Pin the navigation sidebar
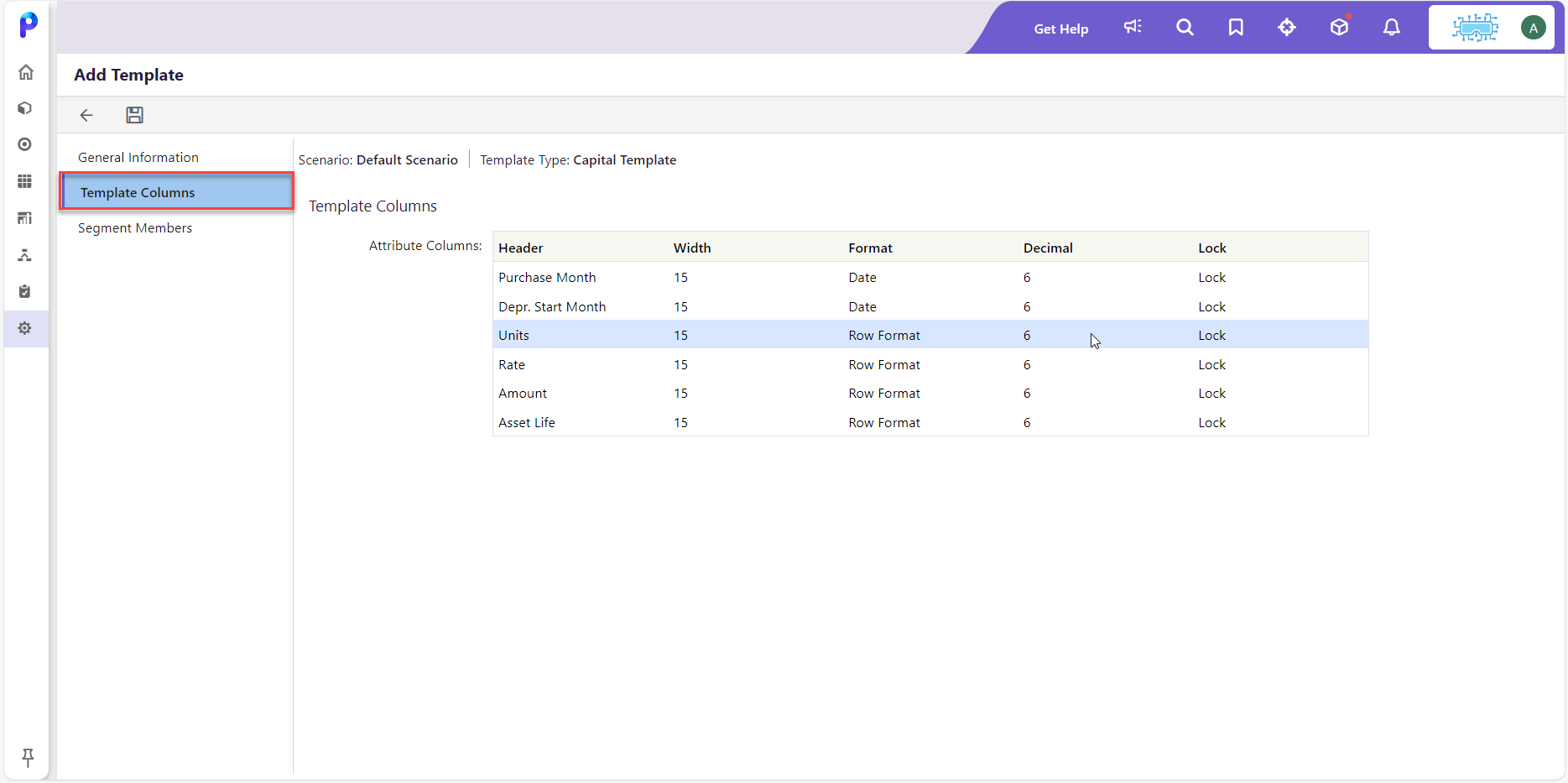 pyautogui.click(x=28, y=757)
